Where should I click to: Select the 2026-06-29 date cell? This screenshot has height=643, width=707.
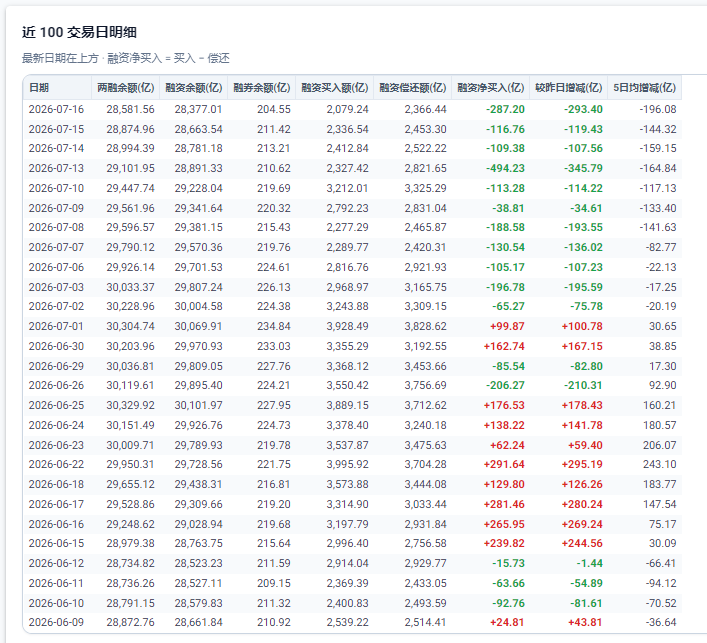[56, 366]
